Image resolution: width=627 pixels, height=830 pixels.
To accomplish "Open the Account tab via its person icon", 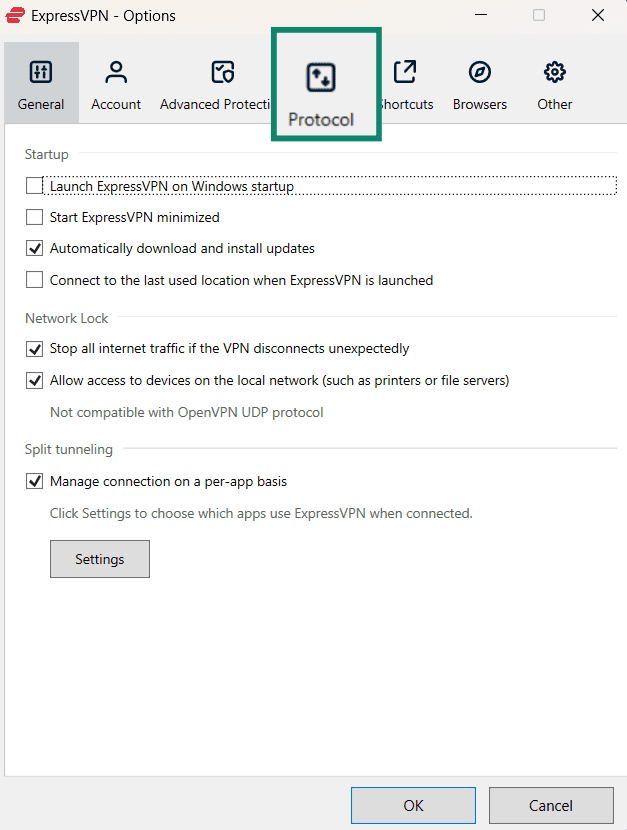I will click(116, 72).
